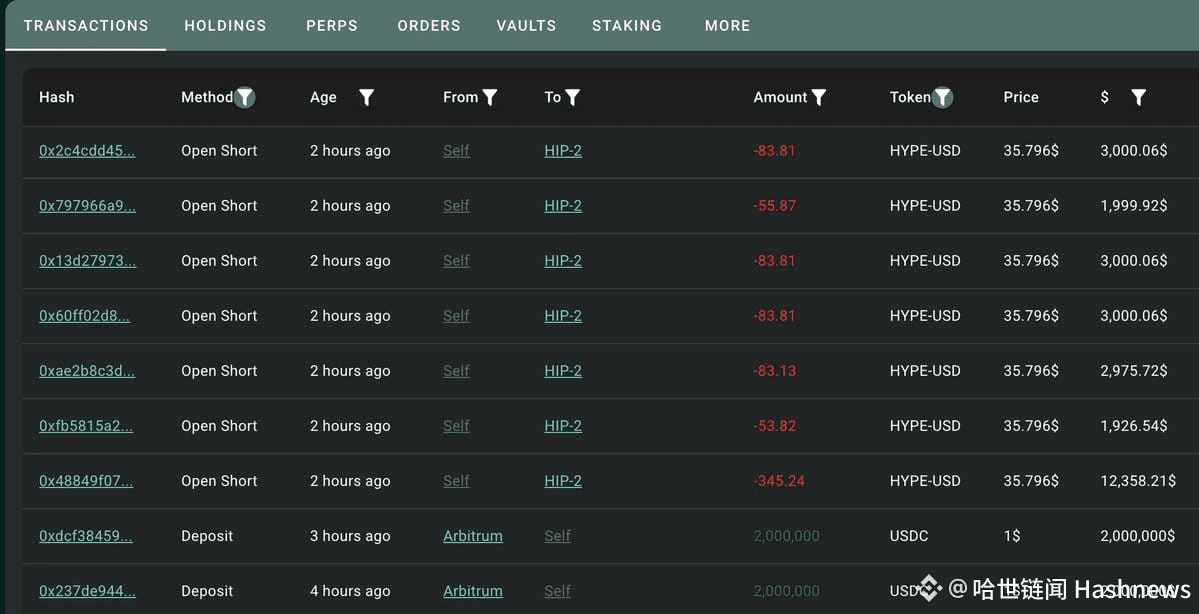Open the Token column filter
The image size is (1199, 614).
coord(942,97)
